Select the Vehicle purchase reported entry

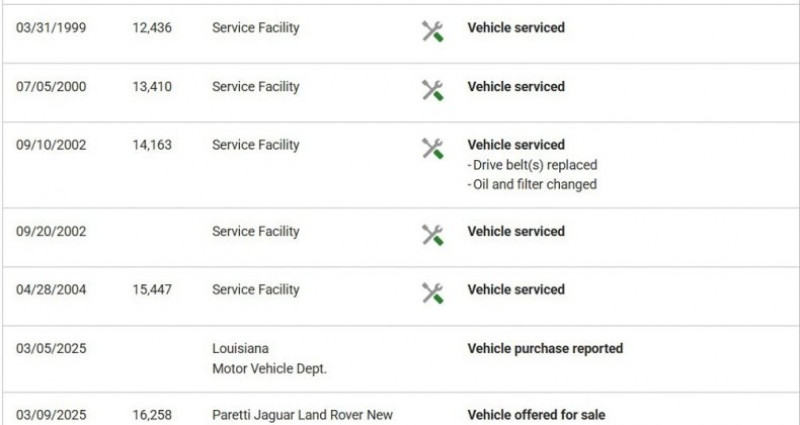pos(545,348)
